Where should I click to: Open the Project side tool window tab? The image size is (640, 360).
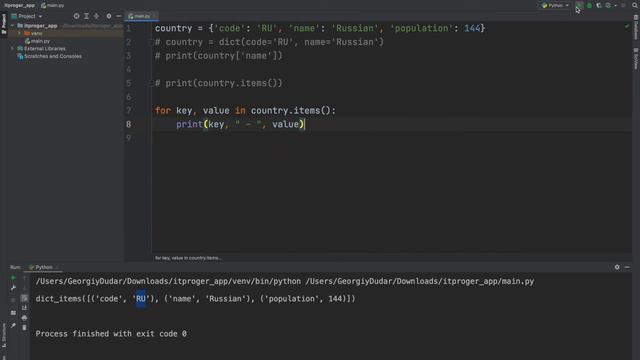[4, 24]
